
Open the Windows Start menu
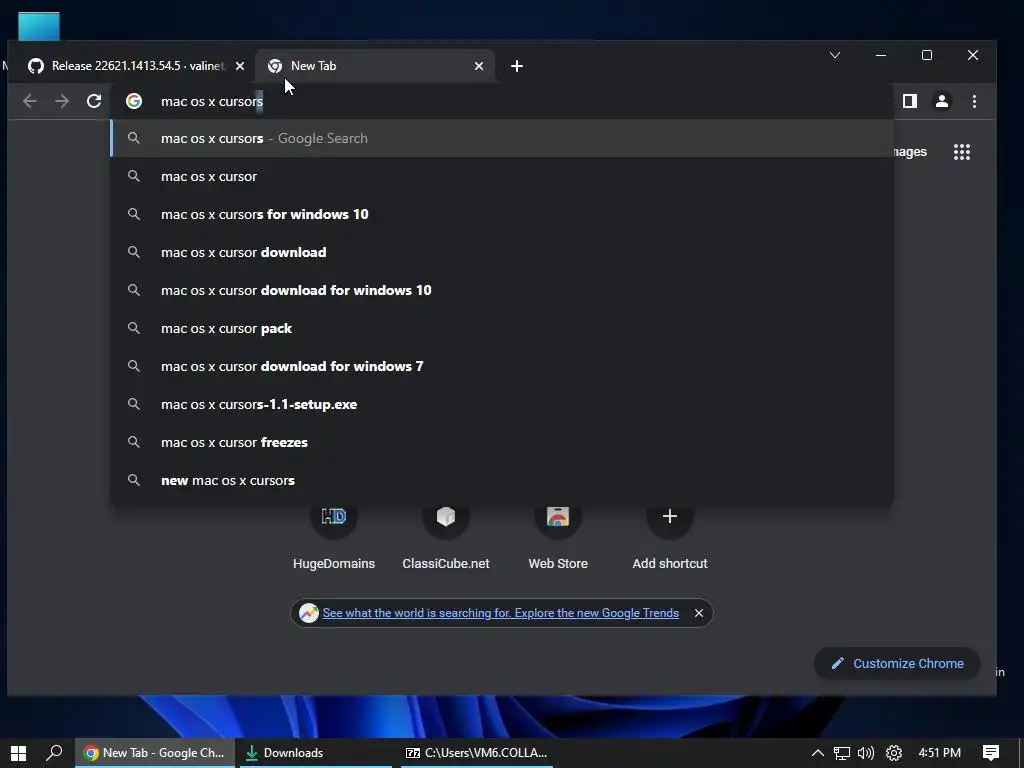click(18, 753)
